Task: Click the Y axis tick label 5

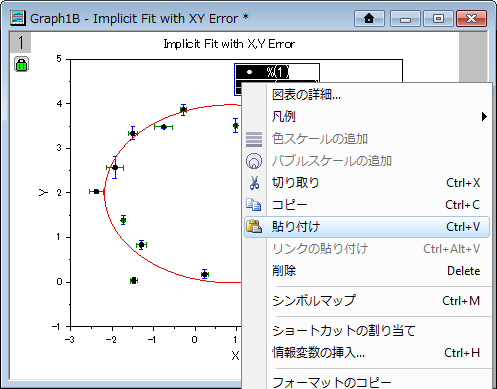Action: pos(59,59)
